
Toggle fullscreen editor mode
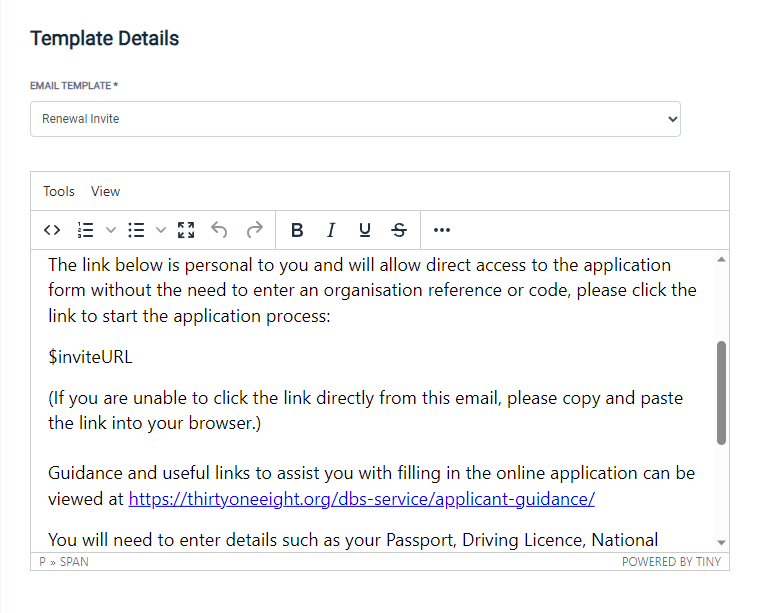pos(186,230)
